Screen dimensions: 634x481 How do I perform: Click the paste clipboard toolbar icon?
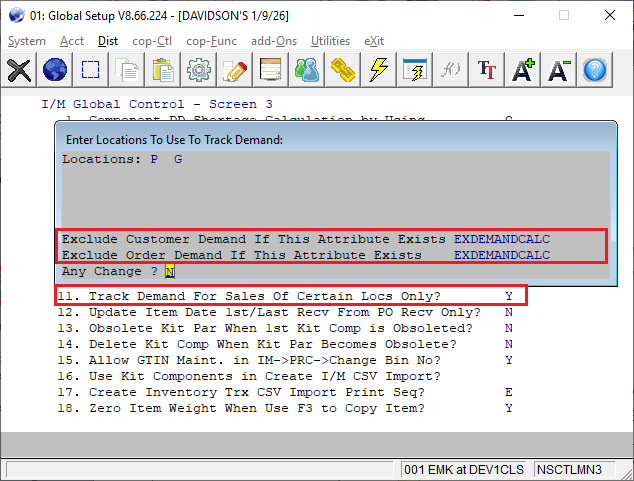click(x=163, y=70)
